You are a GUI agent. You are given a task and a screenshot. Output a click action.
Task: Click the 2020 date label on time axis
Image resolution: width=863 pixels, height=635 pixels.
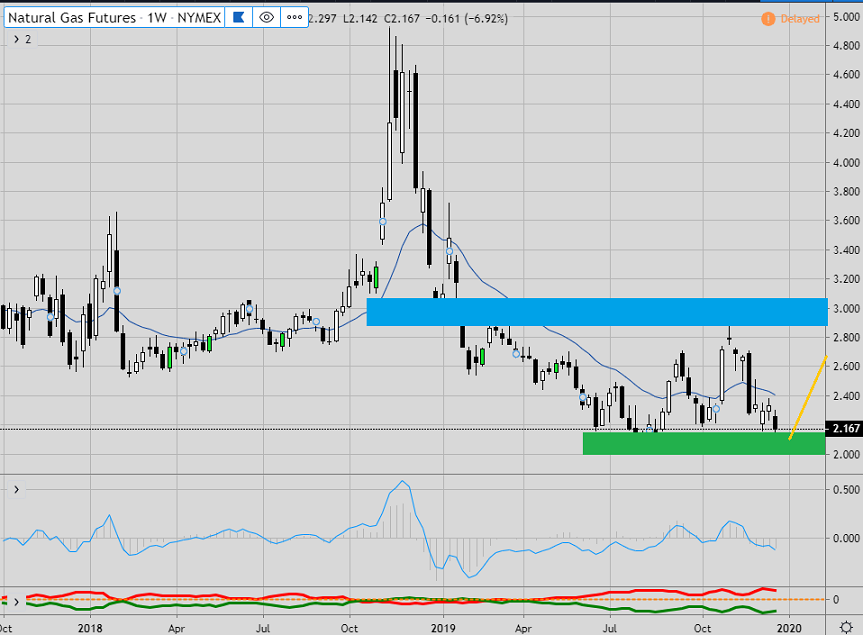click(789, 628)
